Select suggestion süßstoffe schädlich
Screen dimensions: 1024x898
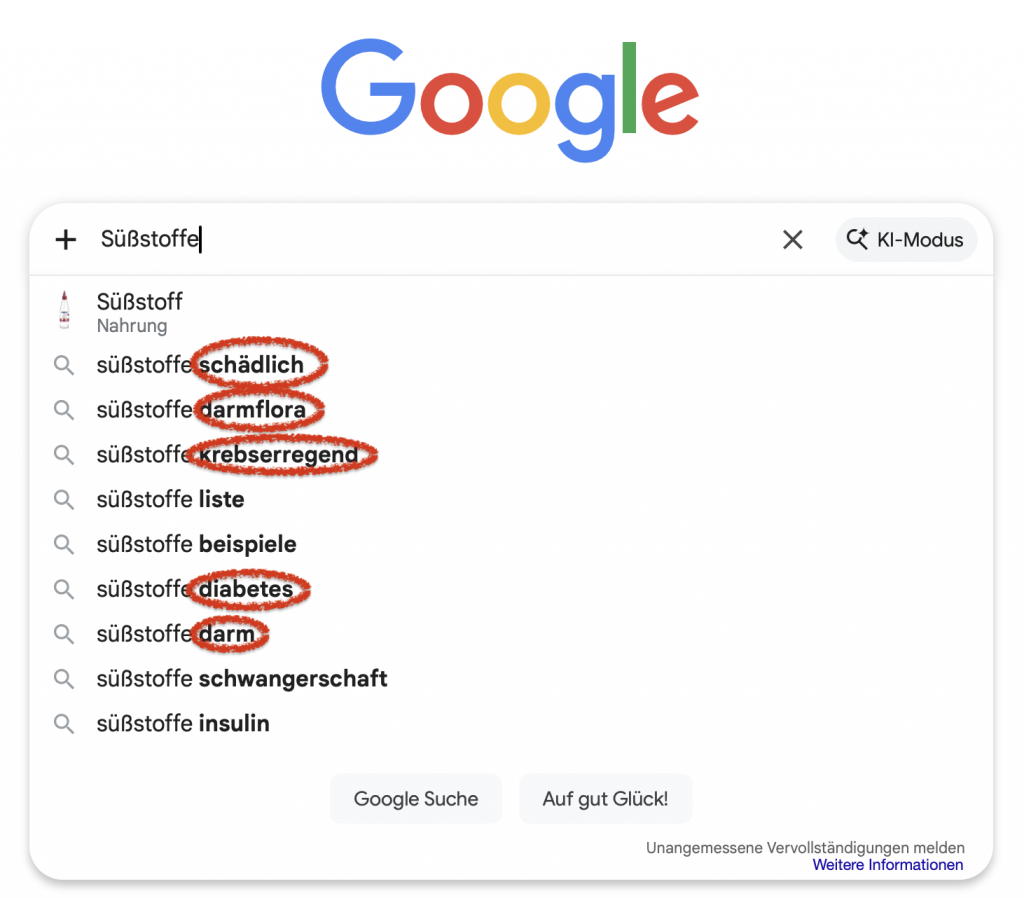click(200, 365)
